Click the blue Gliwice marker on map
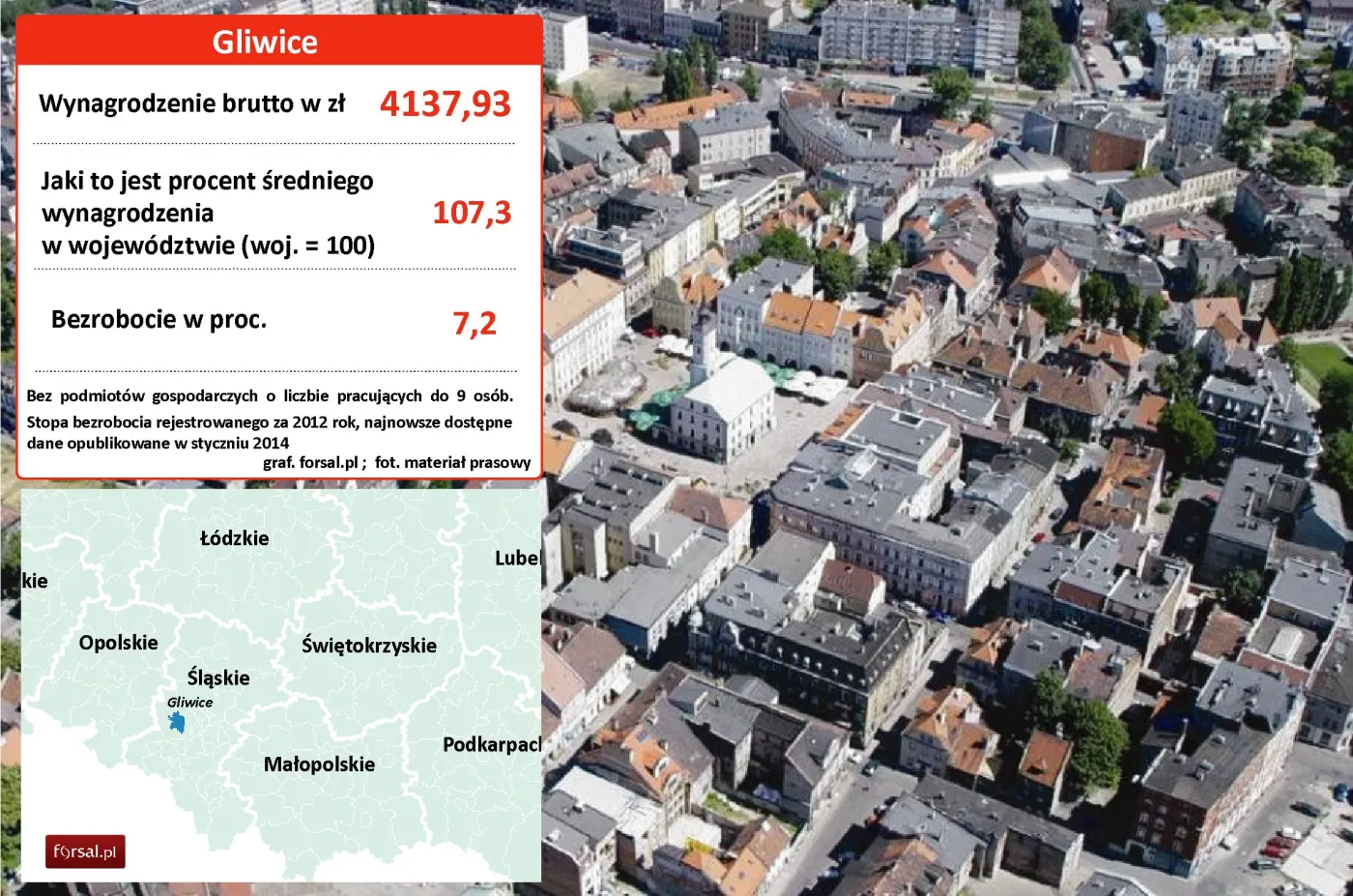This screenshot has width=1353, height=896. pyautogui.click(x=177, y=722)
